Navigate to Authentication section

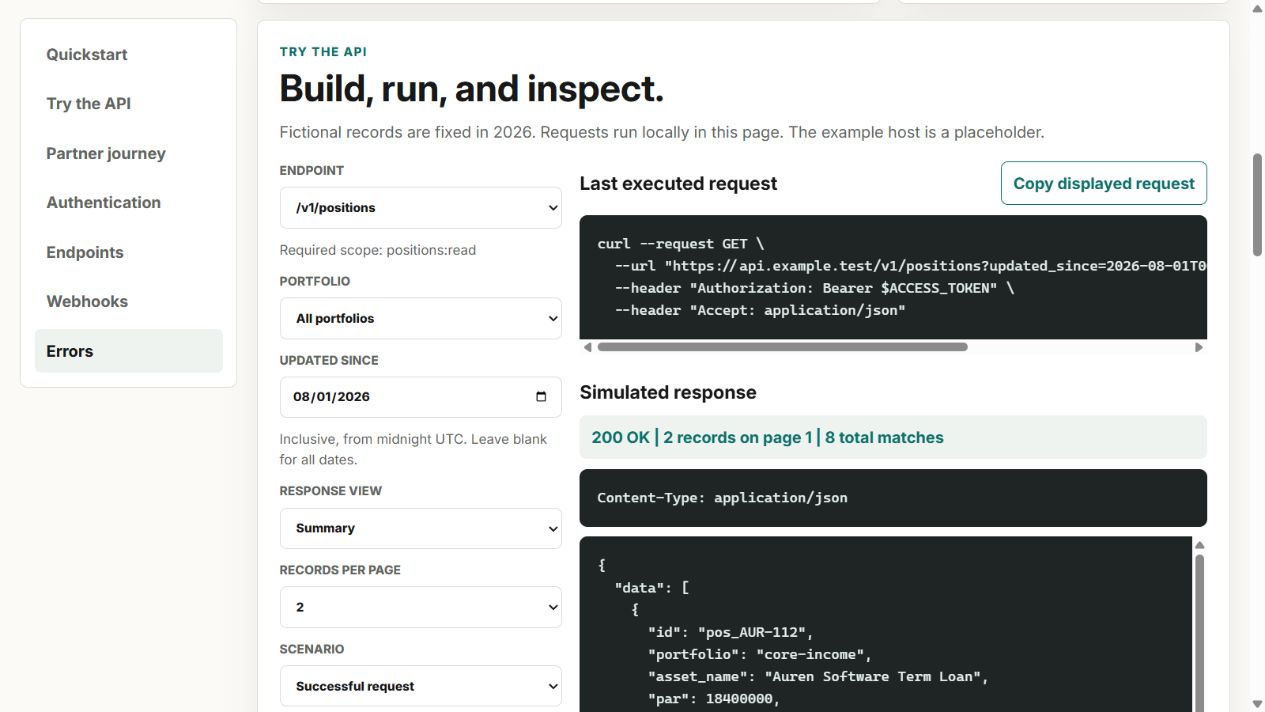click(x=128, y=202)
